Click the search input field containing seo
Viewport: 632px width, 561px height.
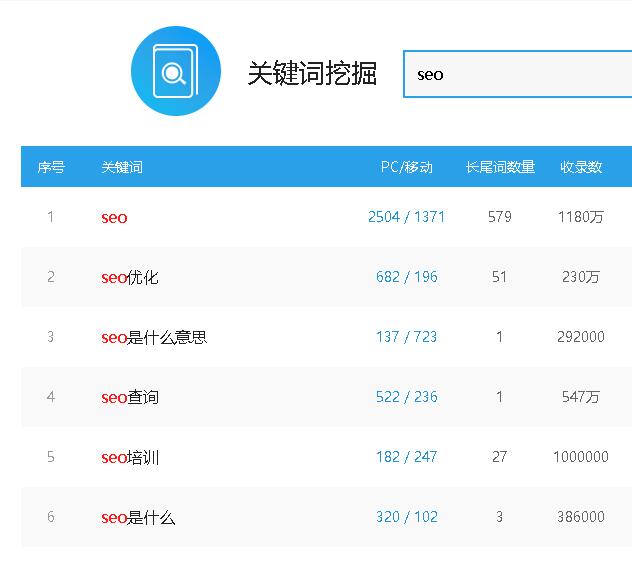tap(517, 74)
